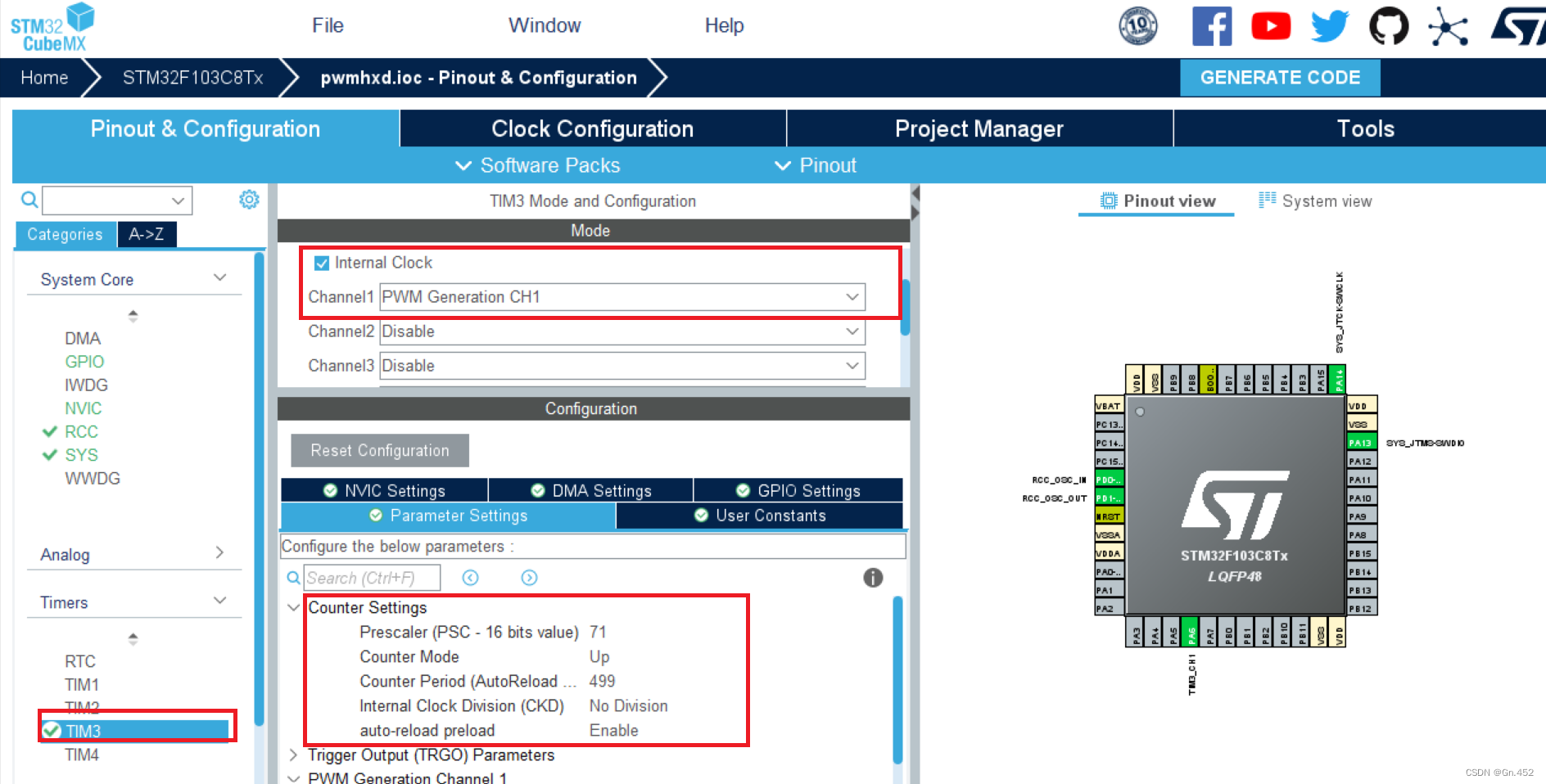Collapse PWM Generation Channel 1 group

point(293,778)
